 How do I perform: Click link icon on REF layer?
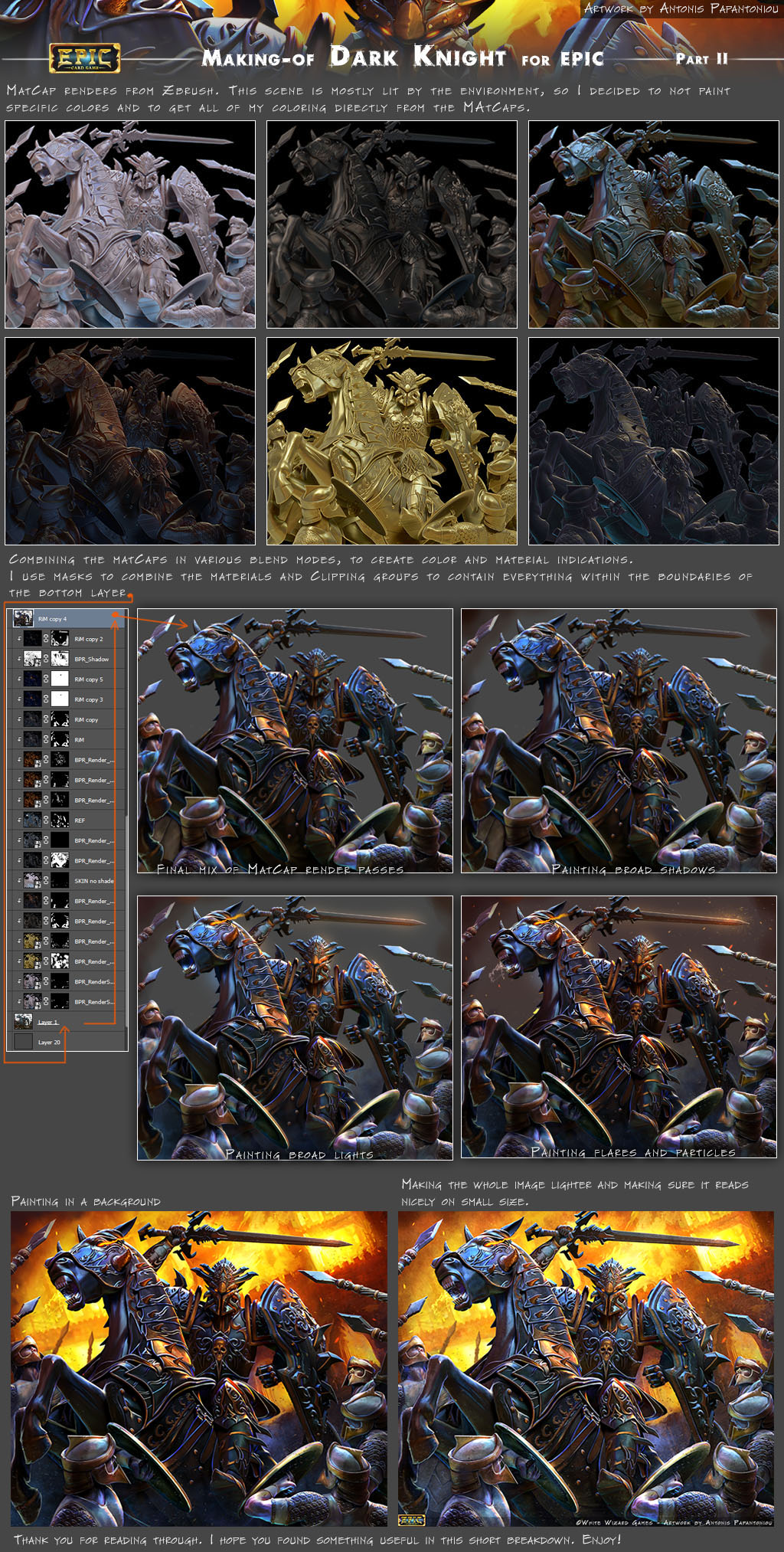click(46, 820)
